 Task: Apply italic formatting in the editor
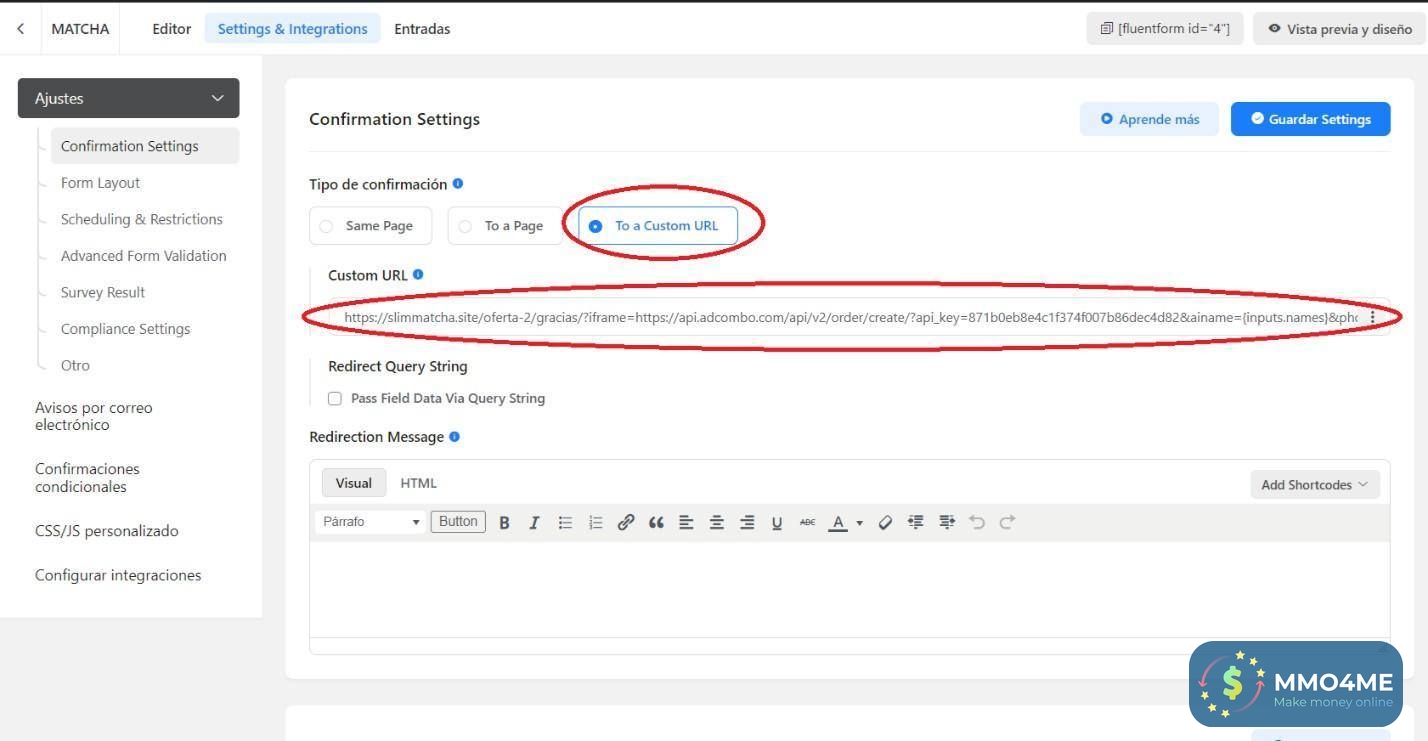click(534, 522)
